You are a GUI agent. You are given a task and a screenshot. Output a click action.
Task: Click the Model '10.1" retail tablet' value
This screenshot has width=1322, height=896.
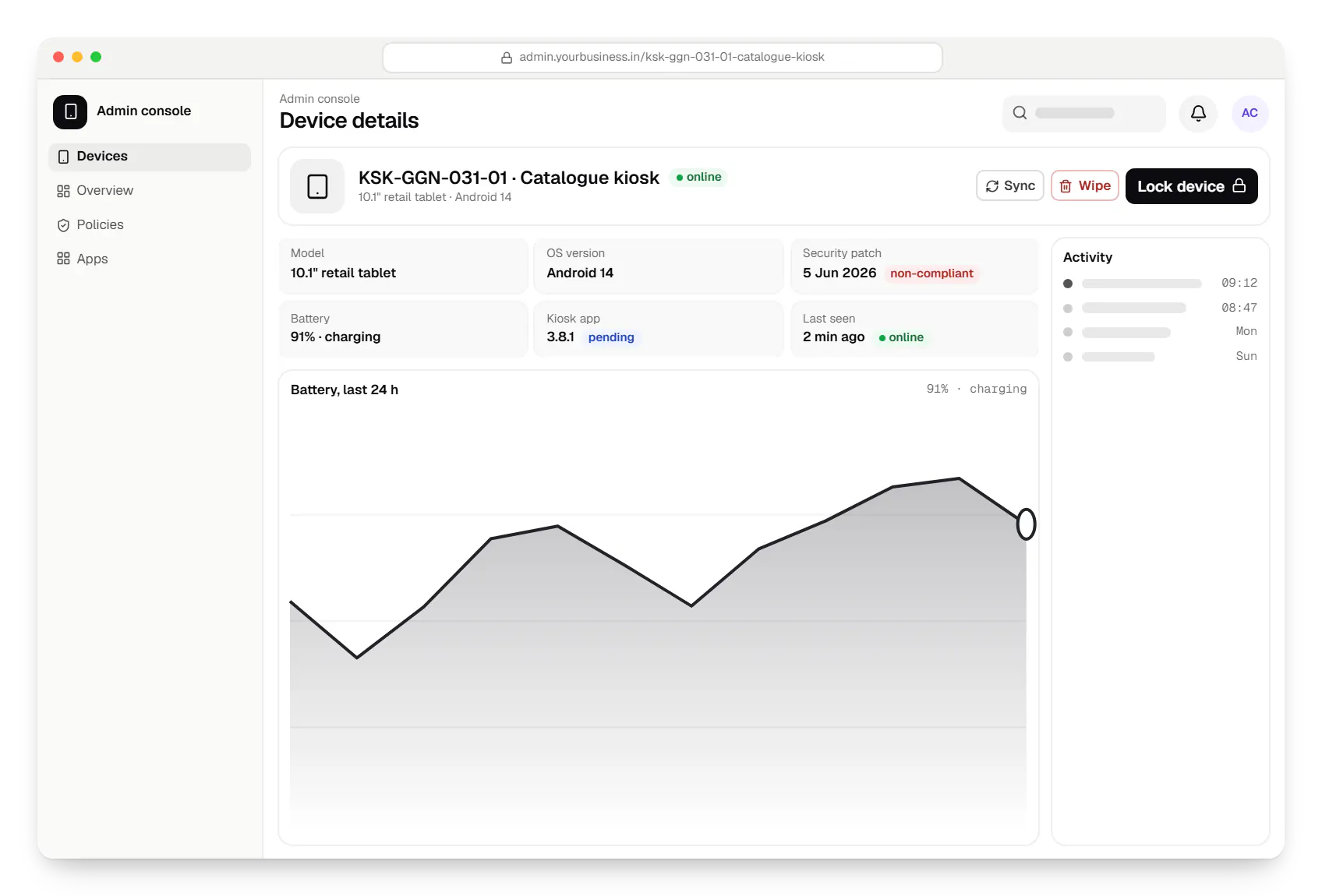pyautogui.click(x=343, y=273)
